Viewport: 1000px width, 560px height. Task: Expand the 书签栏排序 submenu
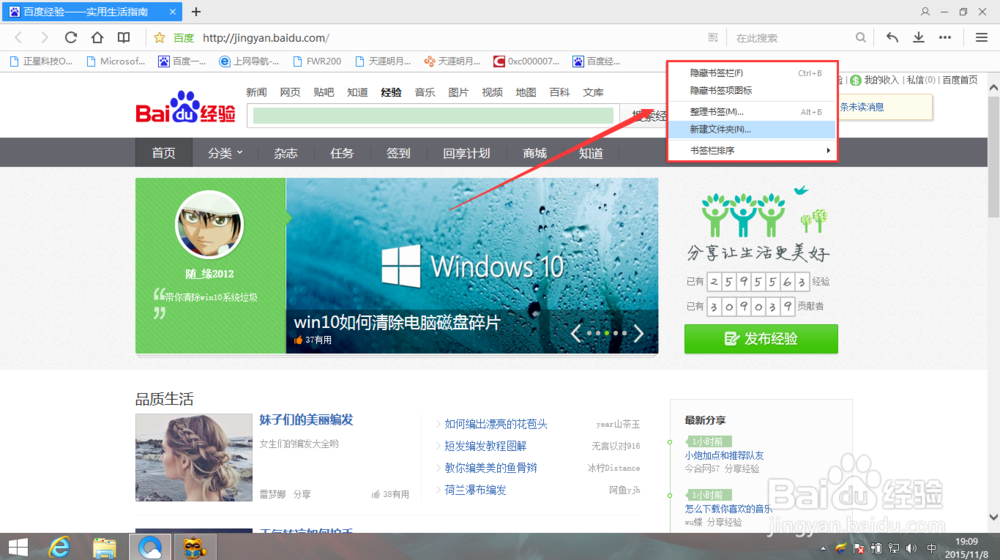[x=752, y=151]
